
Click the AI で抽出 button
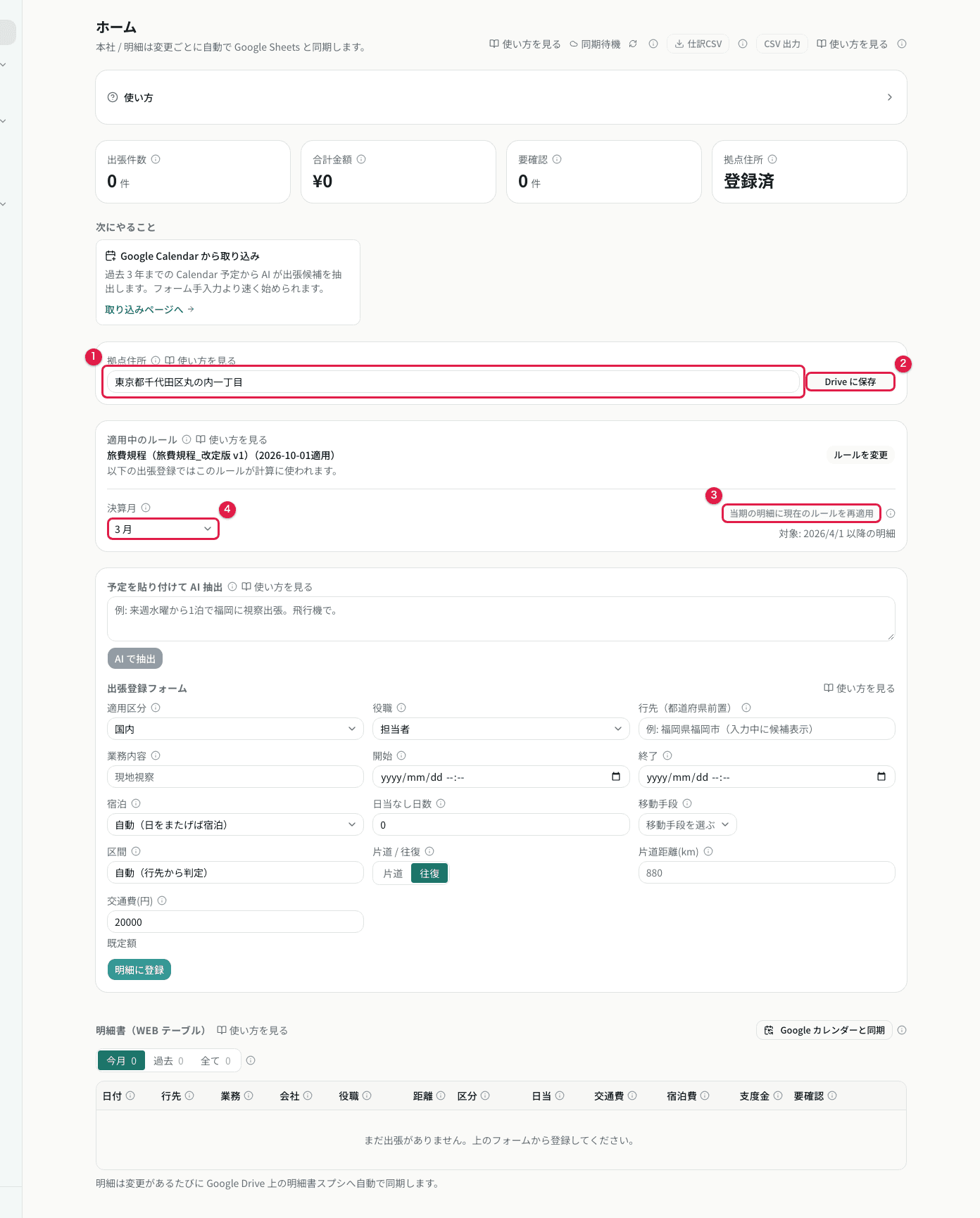tap(135, 658)
